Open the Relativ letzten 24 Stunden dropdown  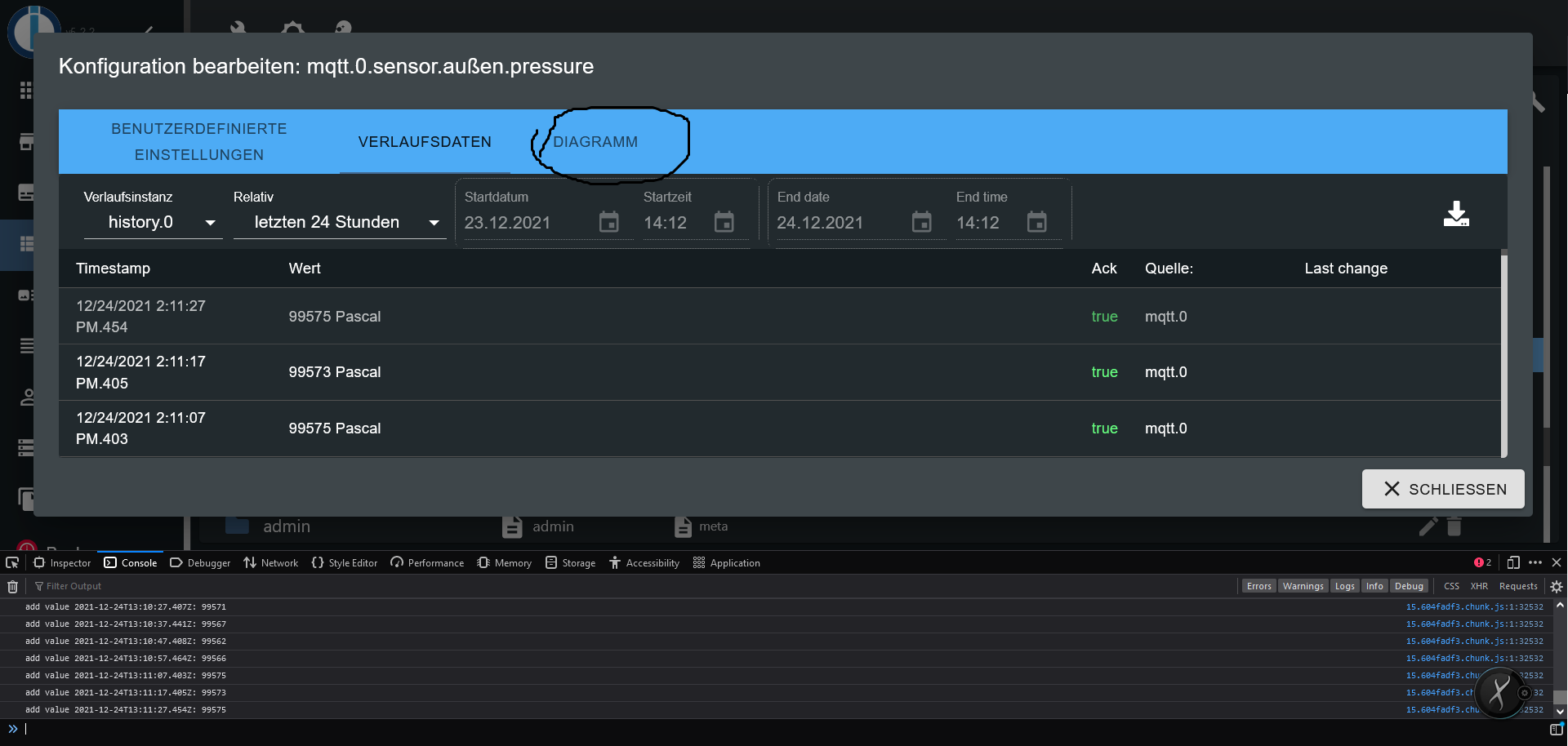[340, 222]
